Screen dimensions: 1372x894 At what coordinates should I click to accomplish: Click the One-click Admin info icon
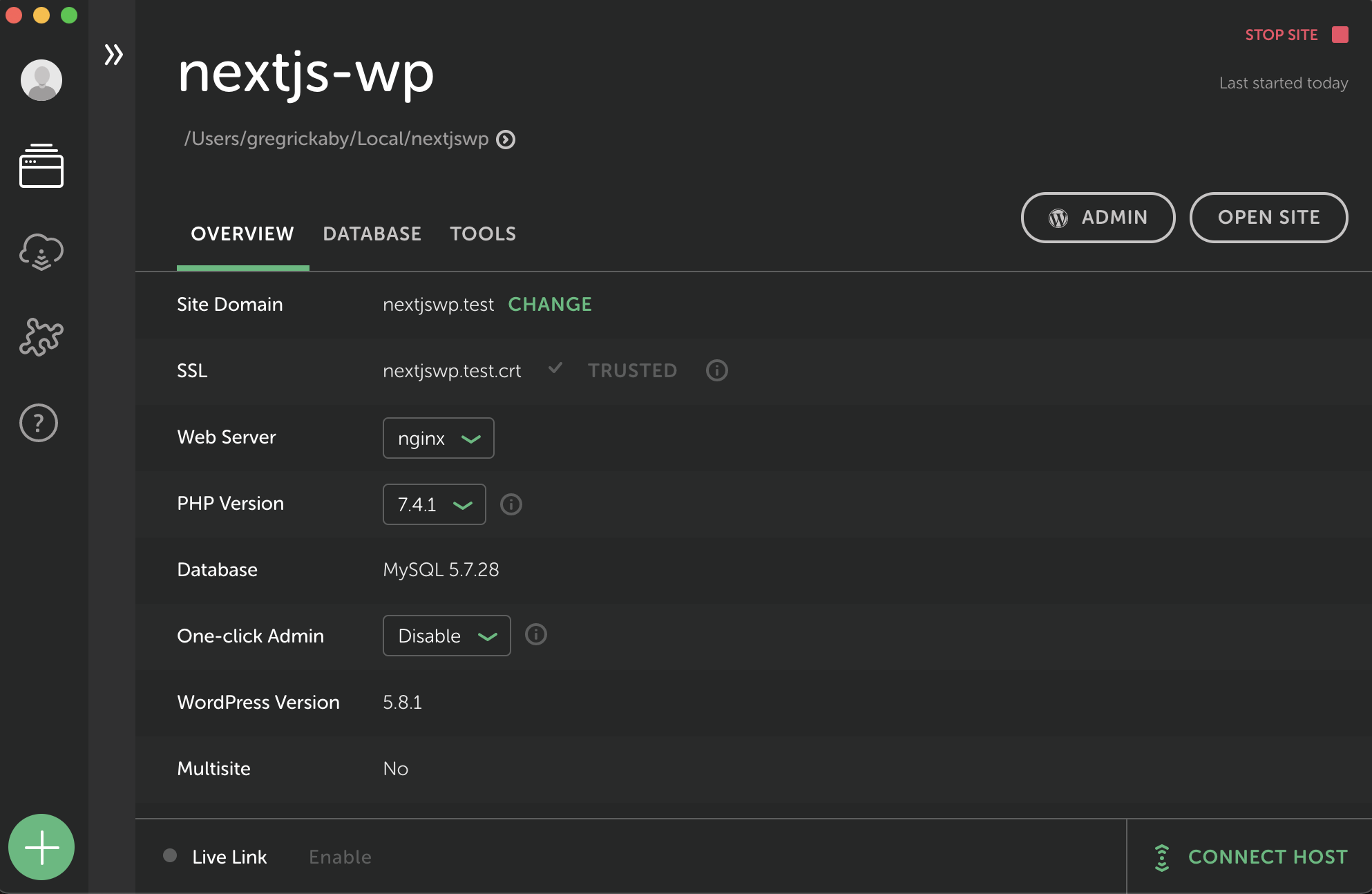point(535,634)
